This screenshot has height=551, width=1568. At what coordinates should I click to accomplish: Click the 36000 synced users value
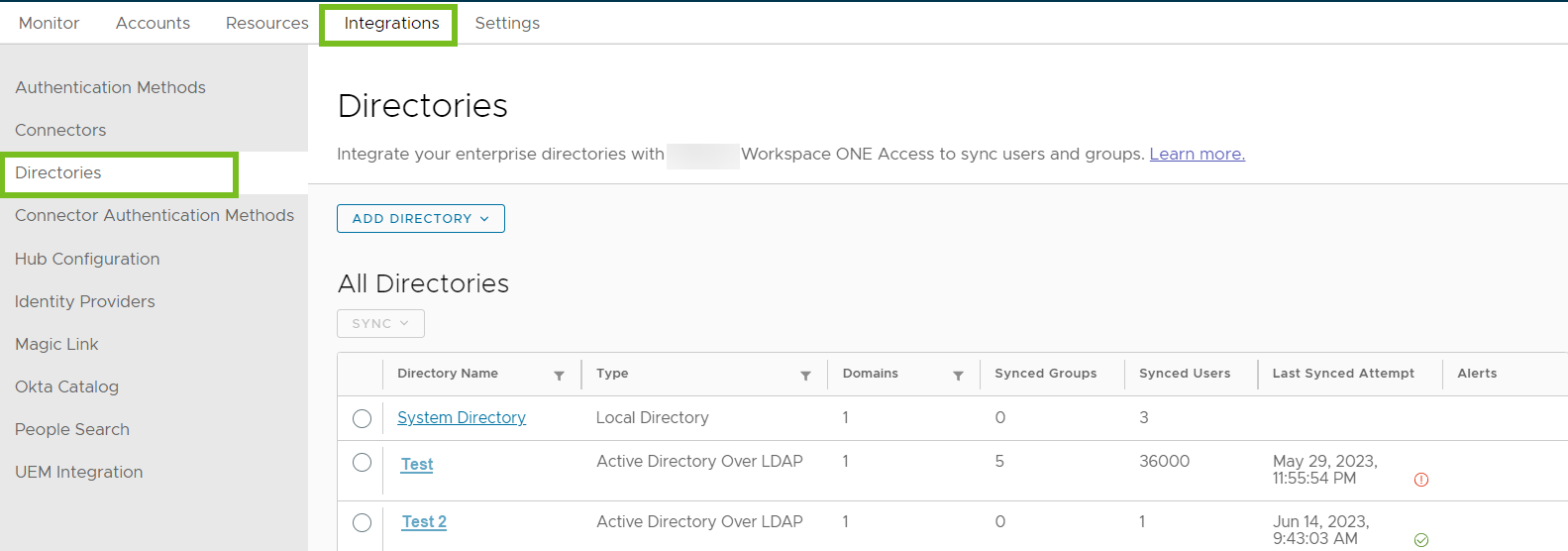tap(1165, 461)
